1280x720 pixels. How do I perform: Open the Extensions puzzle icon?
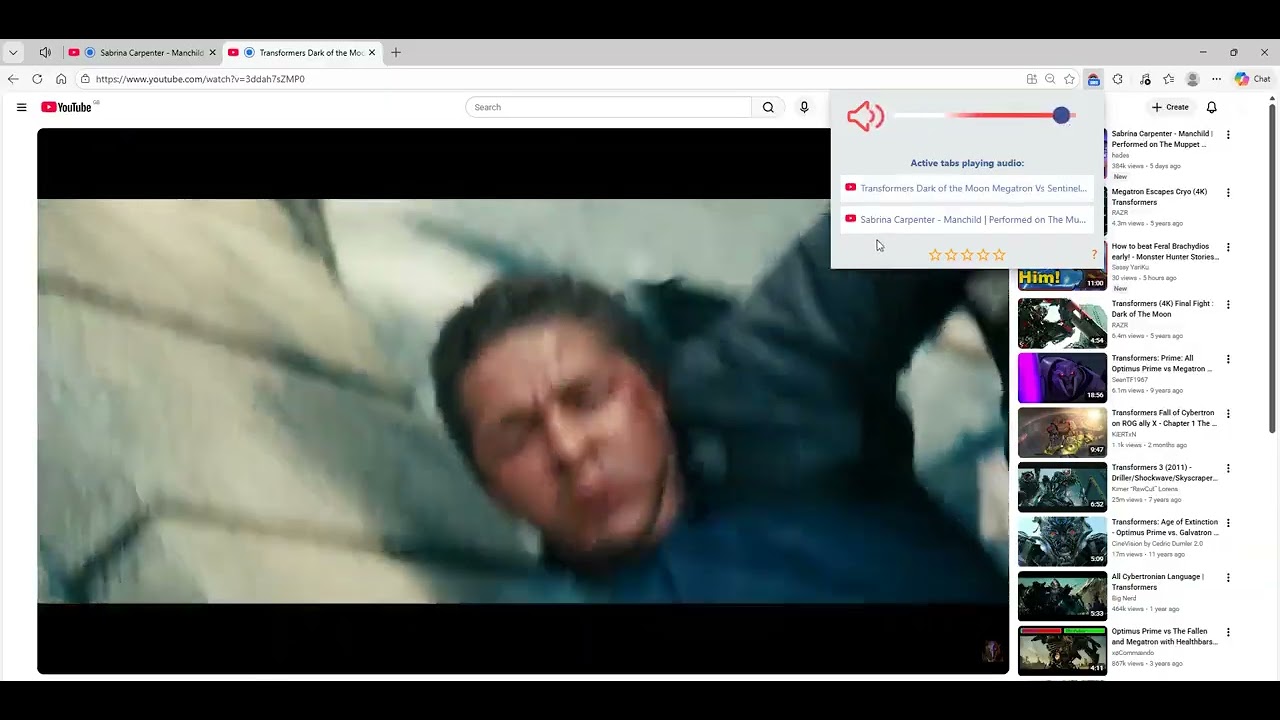pyautogui.click(x=1118, y=79)
